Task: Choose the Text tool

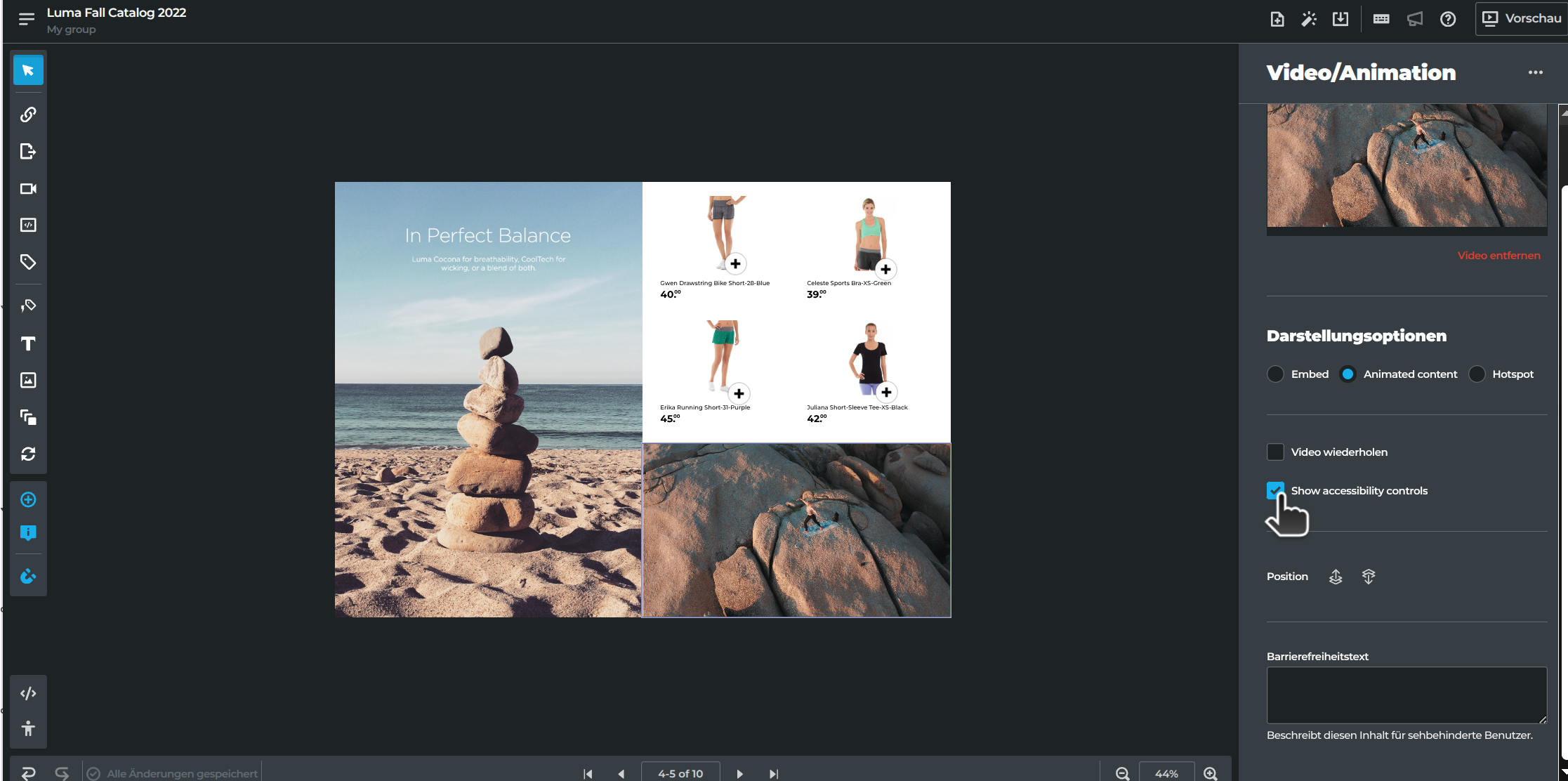Action: click(28, 343)
